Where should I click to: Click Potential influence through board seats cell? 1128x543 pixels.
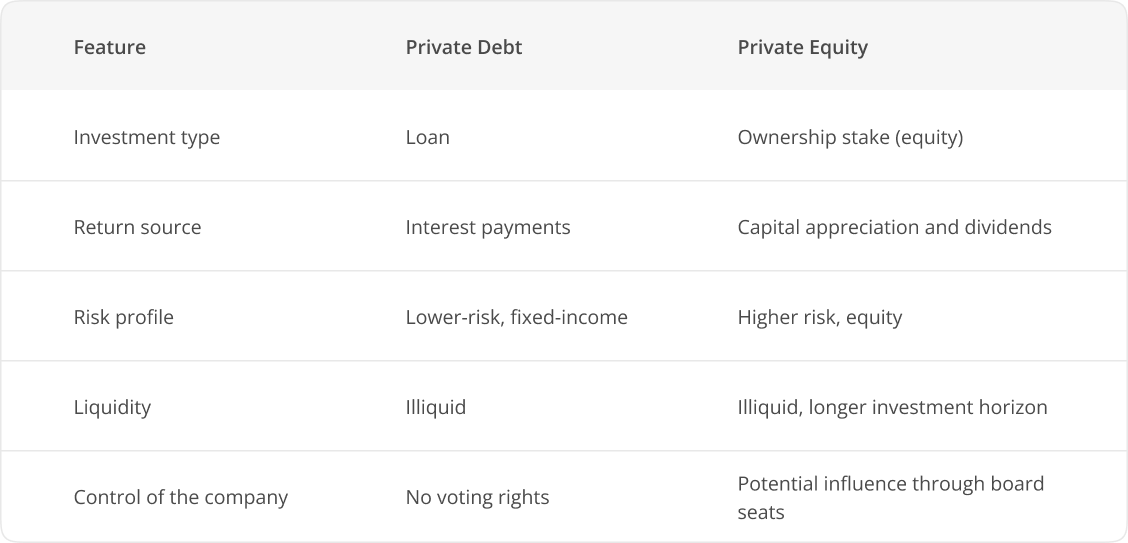(x=891, y=498)
